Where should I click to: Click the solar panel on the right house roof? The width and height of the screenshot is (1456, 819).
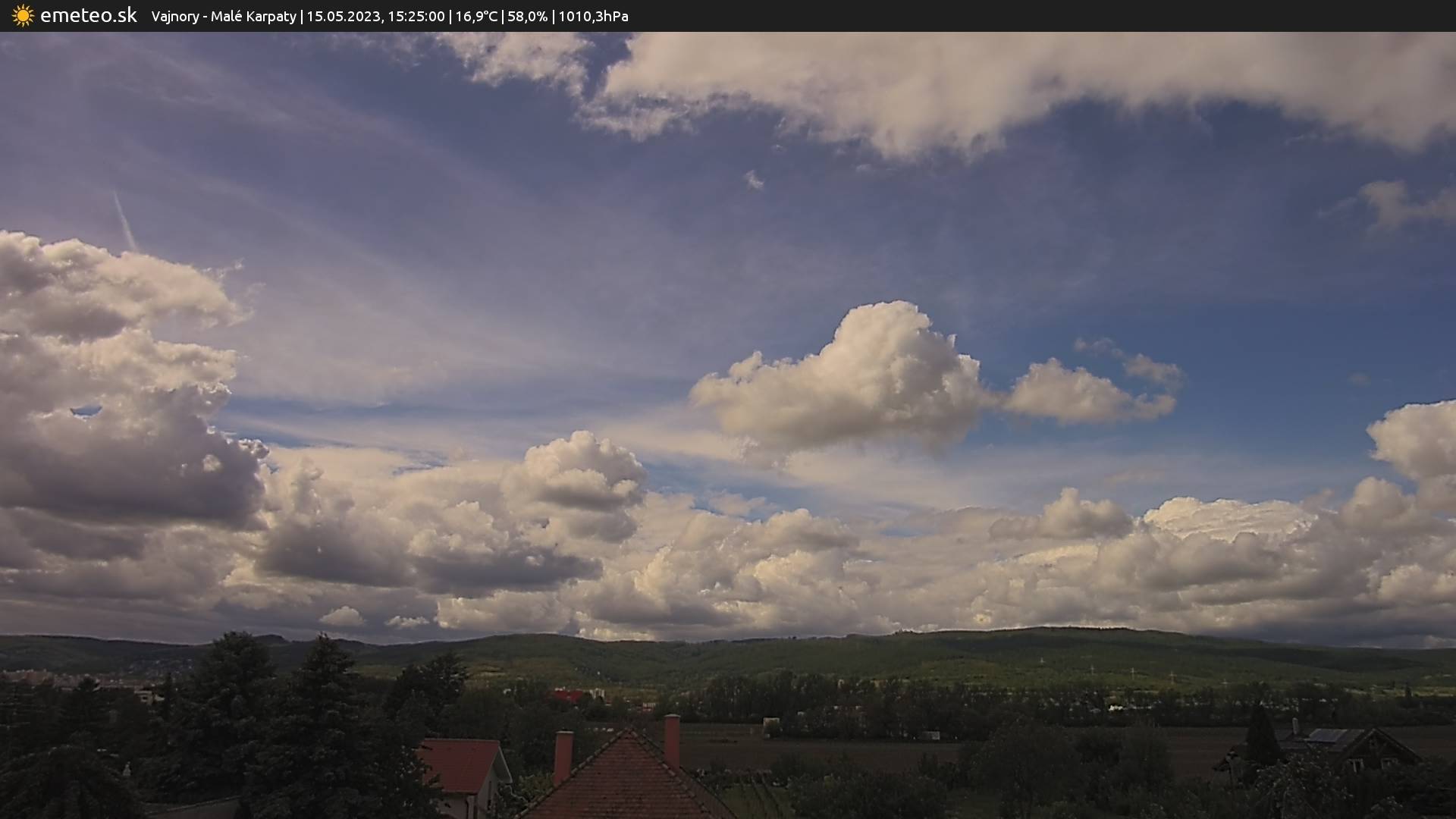click(x=1329, y=736)
